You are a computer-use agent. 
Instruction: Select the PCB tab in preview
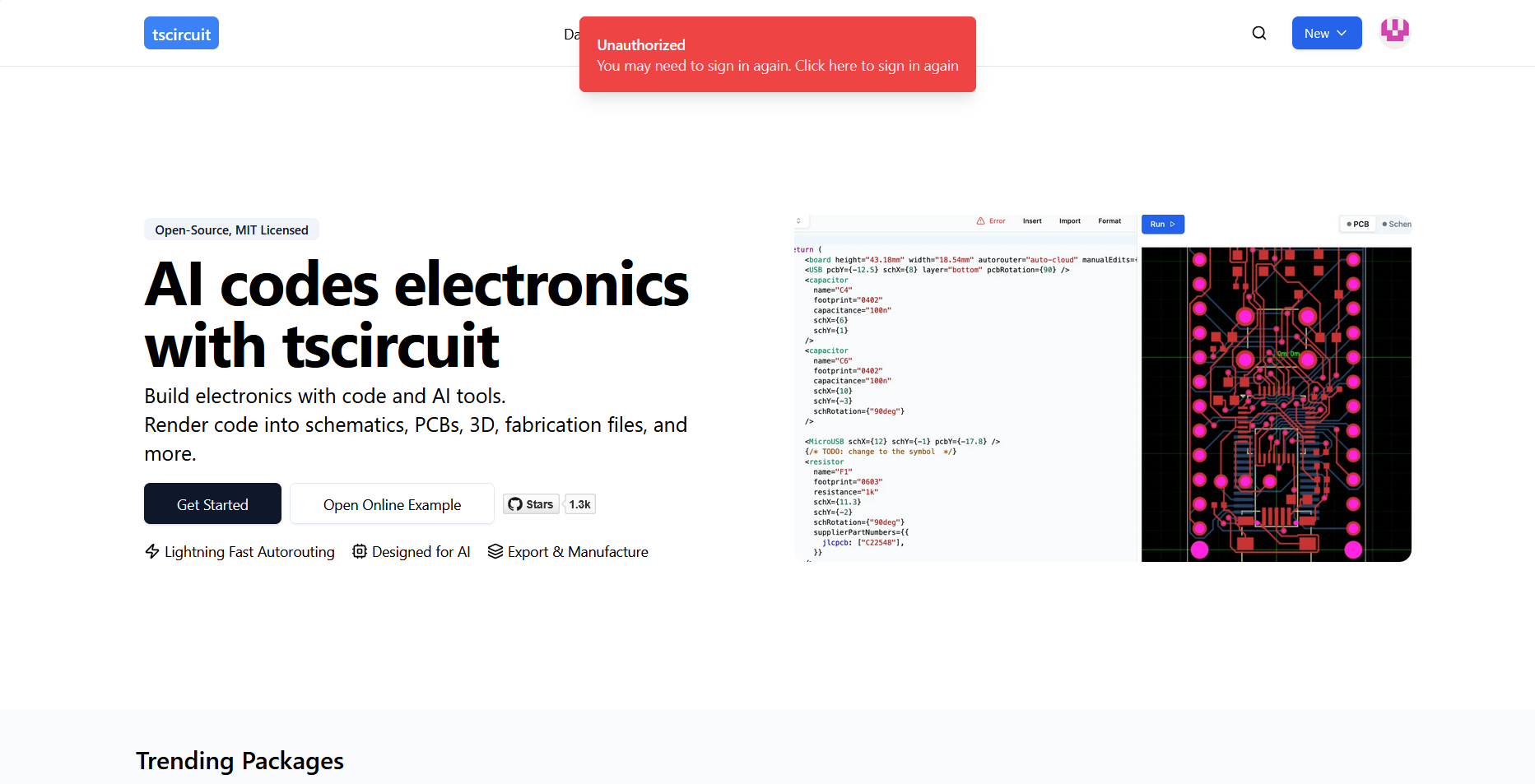[x=1358, y=224]
